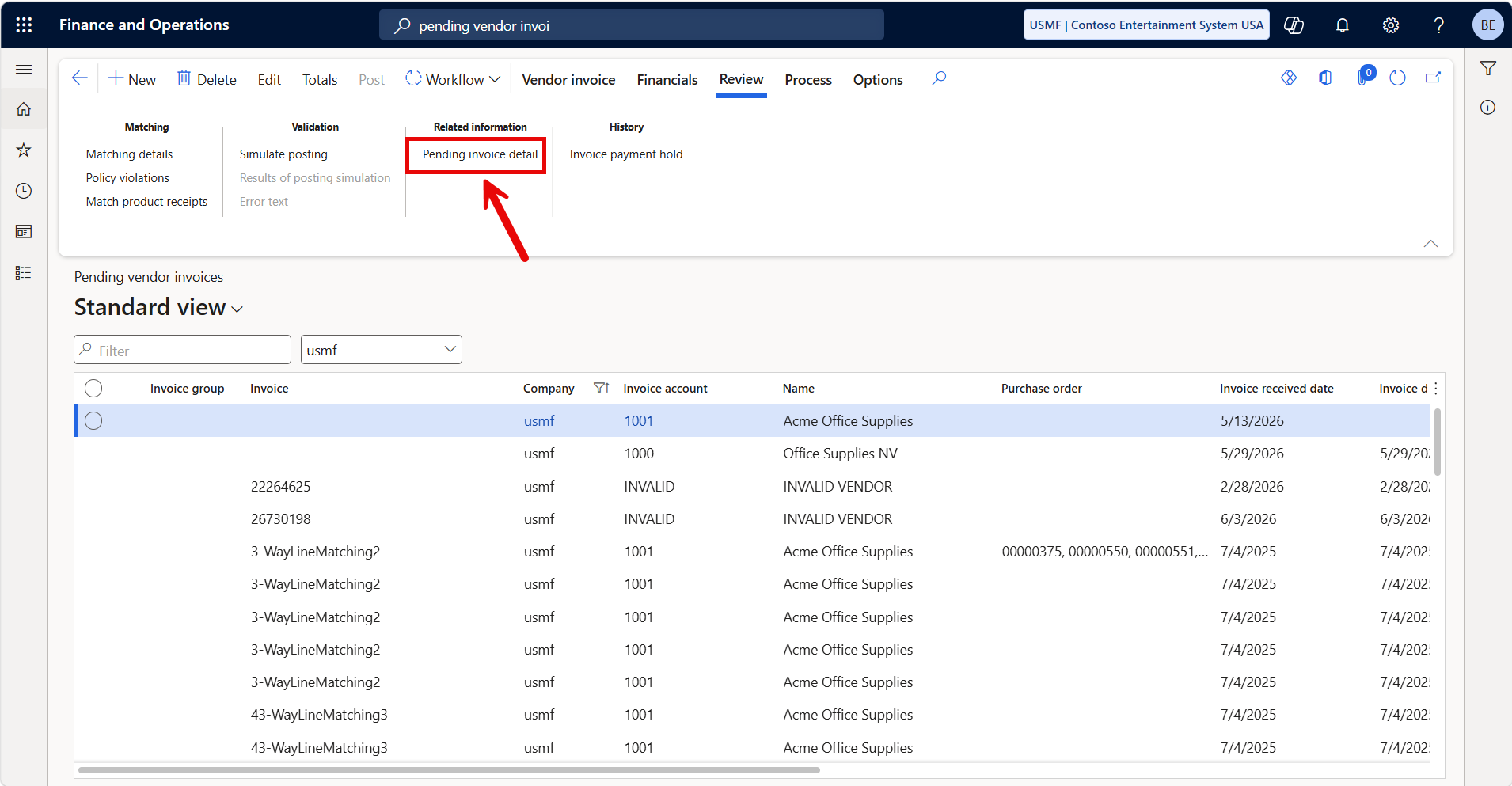Open grid options three-dot menu
This screenshot has width=1512, height=786.
(x=1435, y=388)
